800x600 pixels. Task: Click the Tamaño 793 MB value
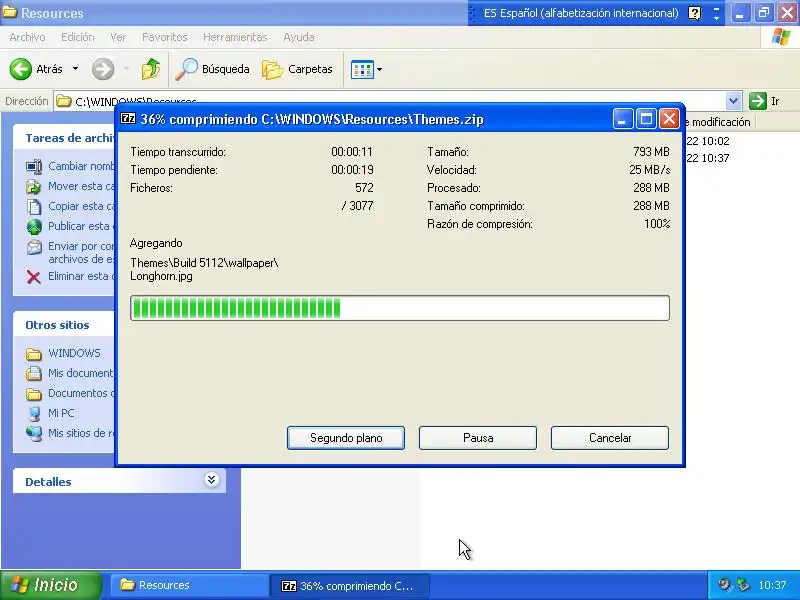point(651,152)
